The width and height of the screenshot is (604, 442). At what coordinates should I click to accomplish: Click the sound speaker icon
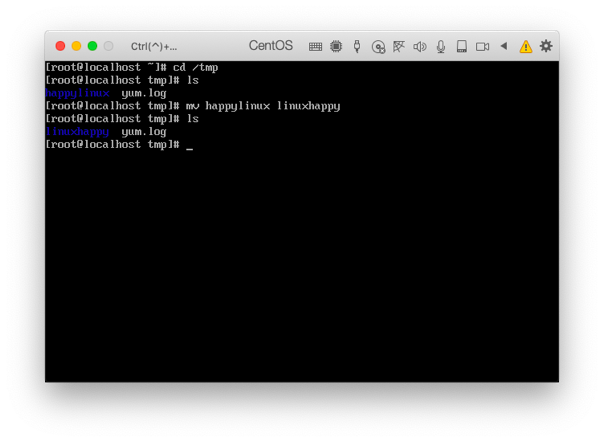click(x=419, y=47)
